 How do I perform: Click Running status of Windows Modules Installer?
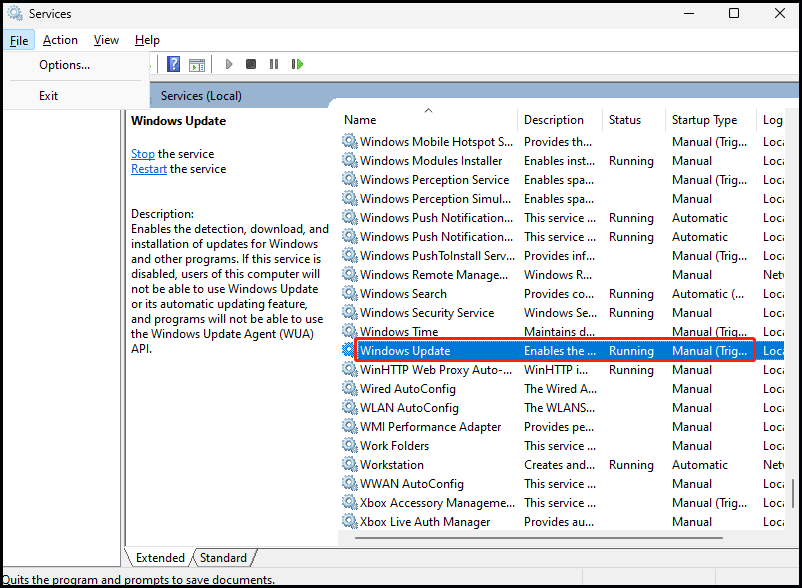pyautogui.click(x=631, y=161)
